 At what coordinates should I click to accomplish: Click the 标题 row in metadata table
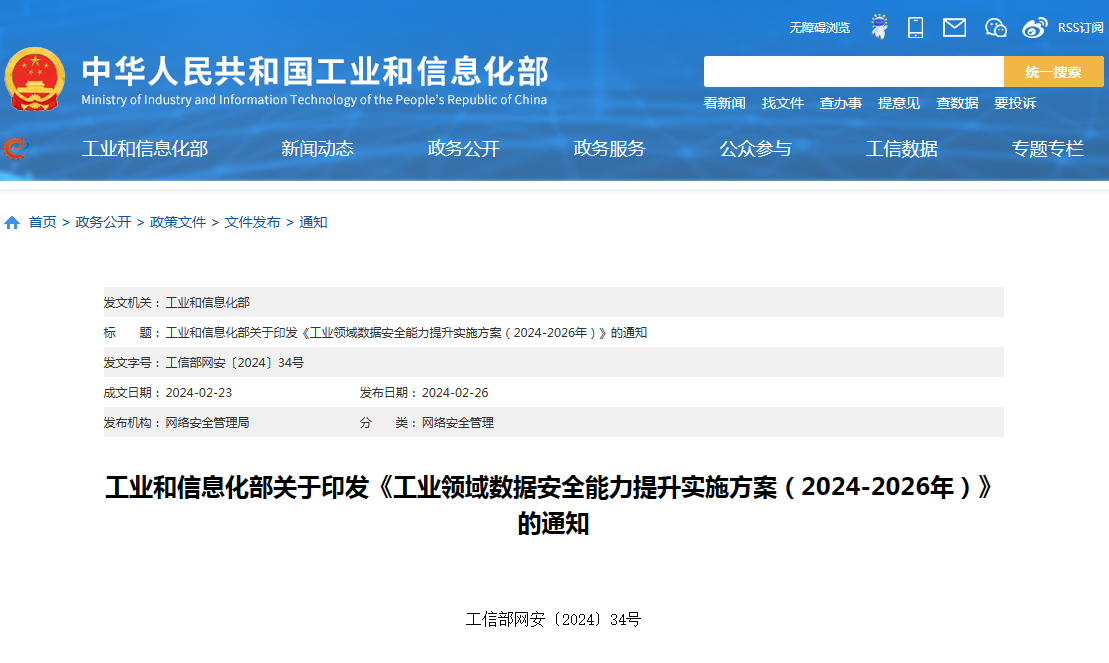click(554, 333)
